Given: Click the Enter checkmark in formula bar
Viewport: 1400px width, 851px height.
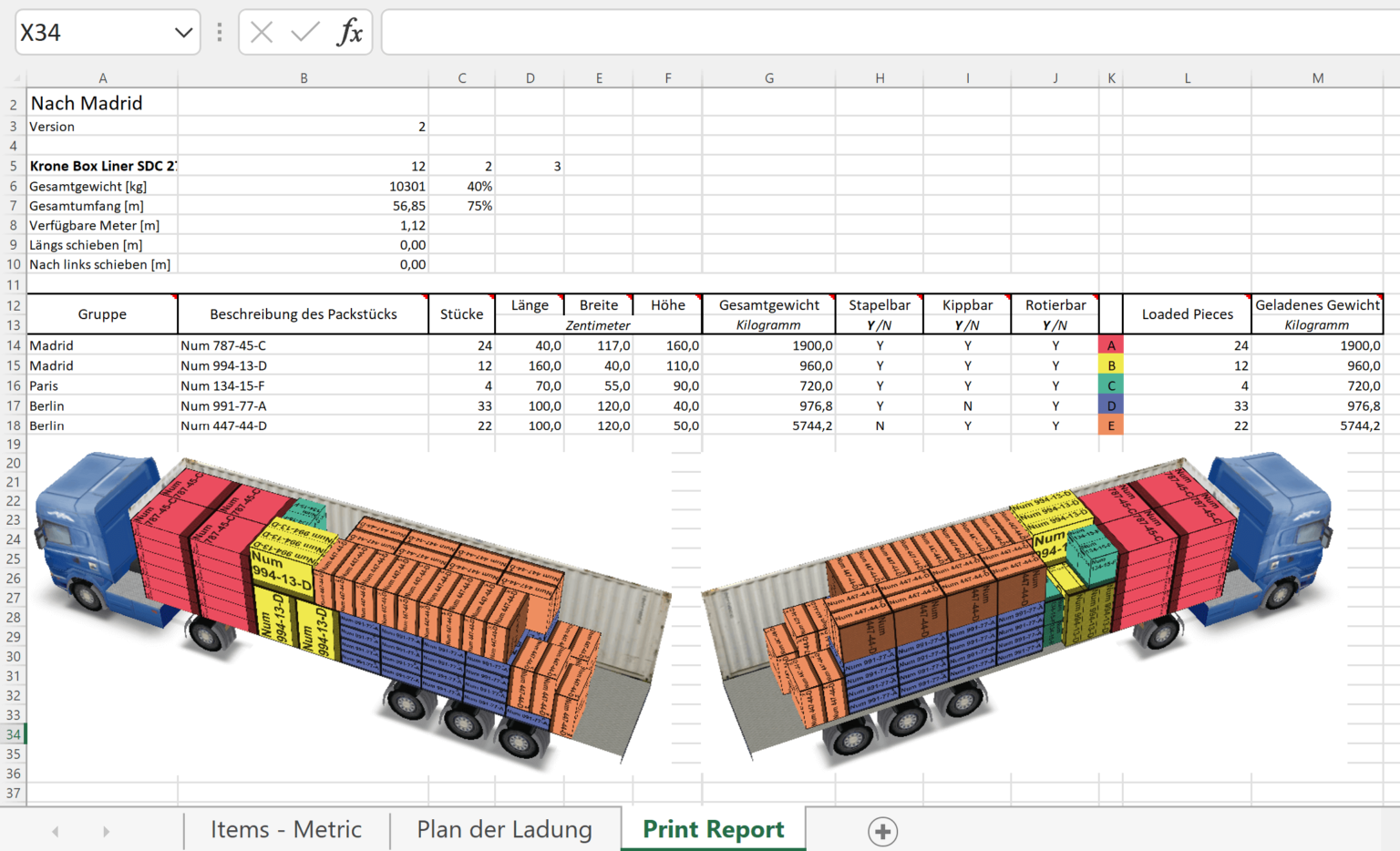Looking at the screenshot, I should click(x=304, y=33).
